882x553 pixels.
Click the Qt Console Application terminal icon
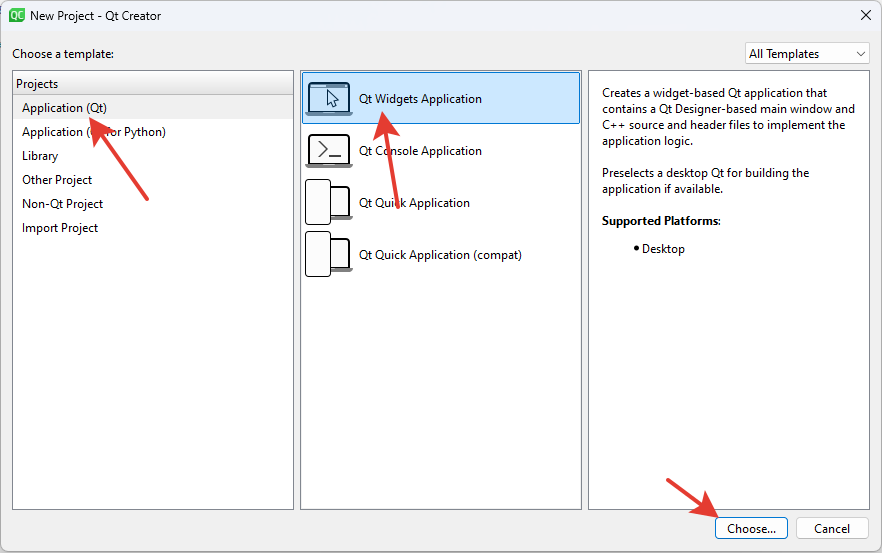(x=329, y=150)
